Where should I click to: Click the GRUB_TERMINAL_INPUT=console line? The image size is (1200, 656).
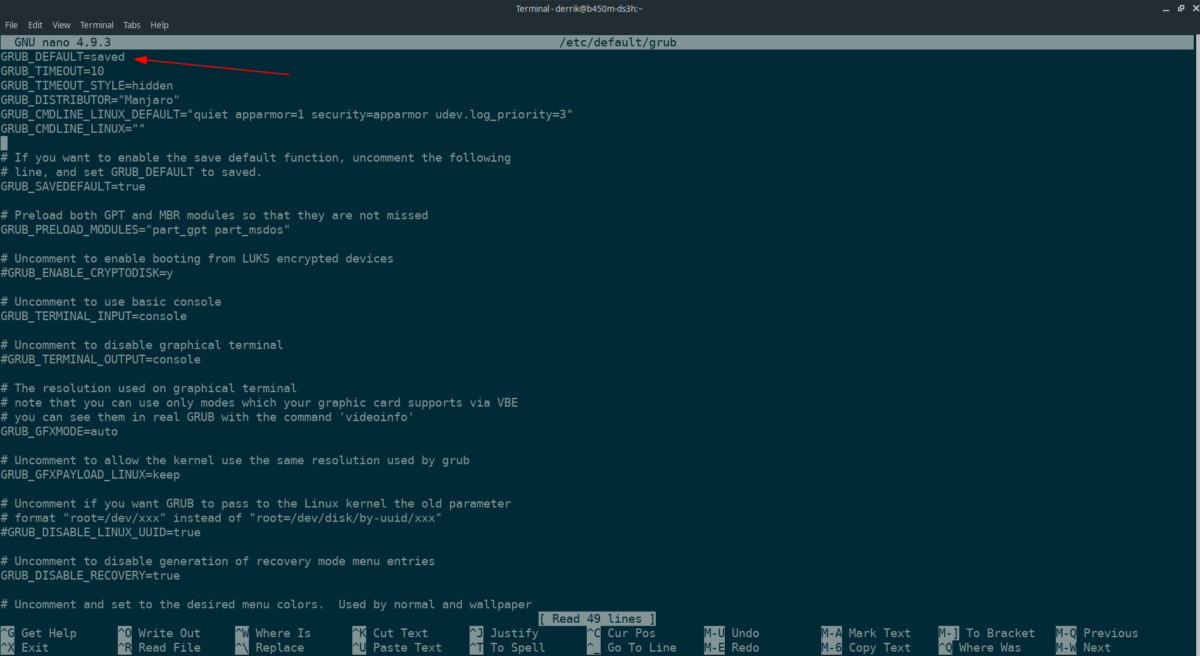(94, 316)
